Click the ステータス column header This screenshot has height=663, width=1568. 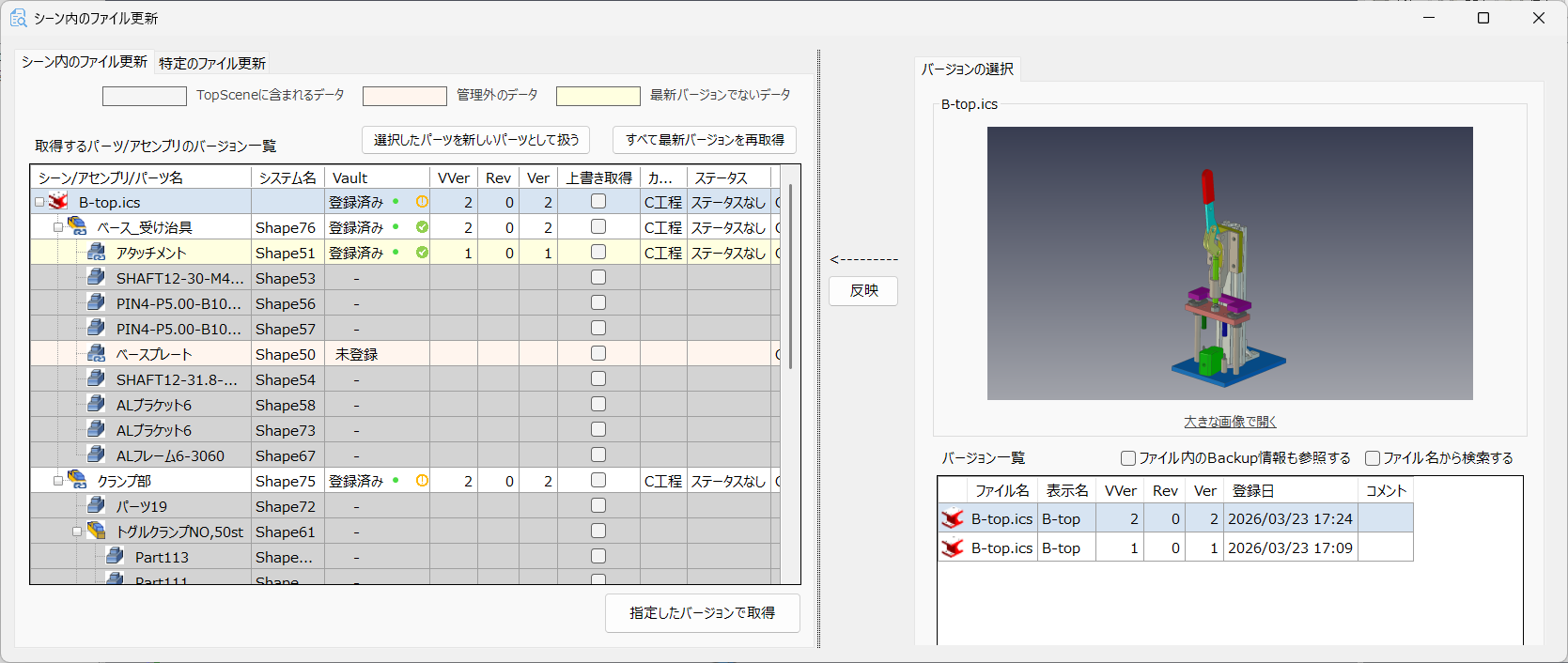point(729,177)
